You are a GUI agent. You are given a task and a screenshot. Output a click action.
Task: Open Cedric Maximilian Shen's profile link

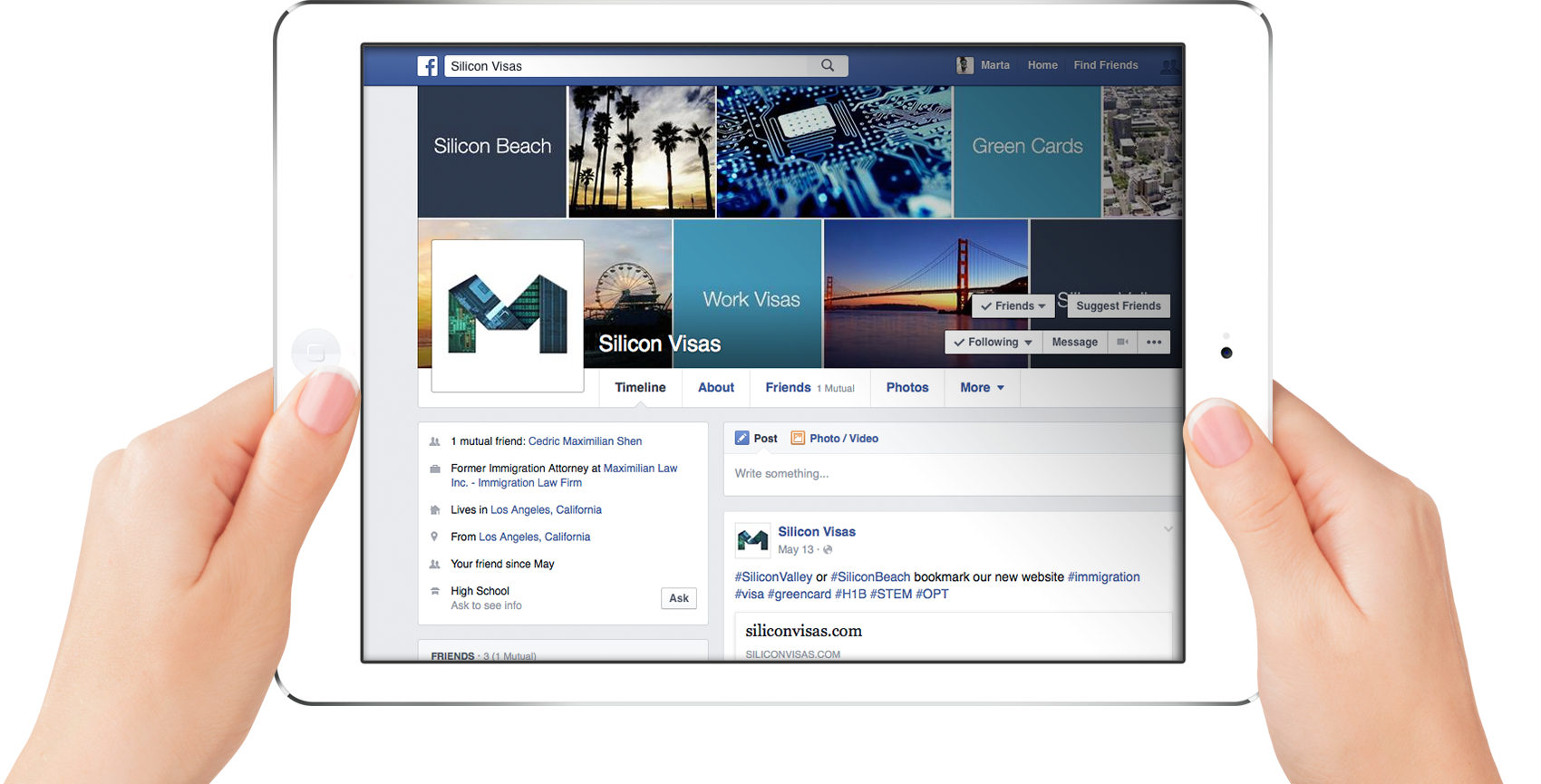pos(585,441)
